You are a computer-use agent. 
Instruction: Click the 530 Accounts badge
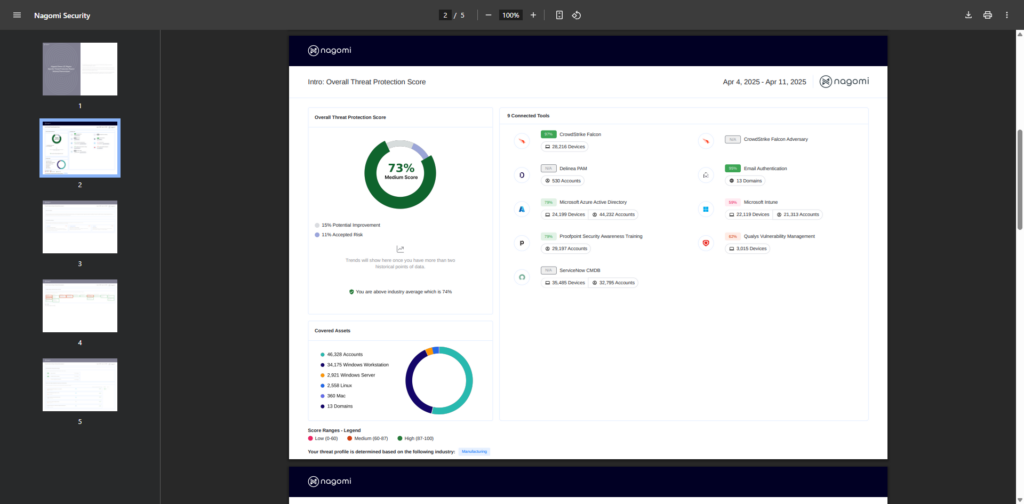pyautogui.click(x=562, y=180)
